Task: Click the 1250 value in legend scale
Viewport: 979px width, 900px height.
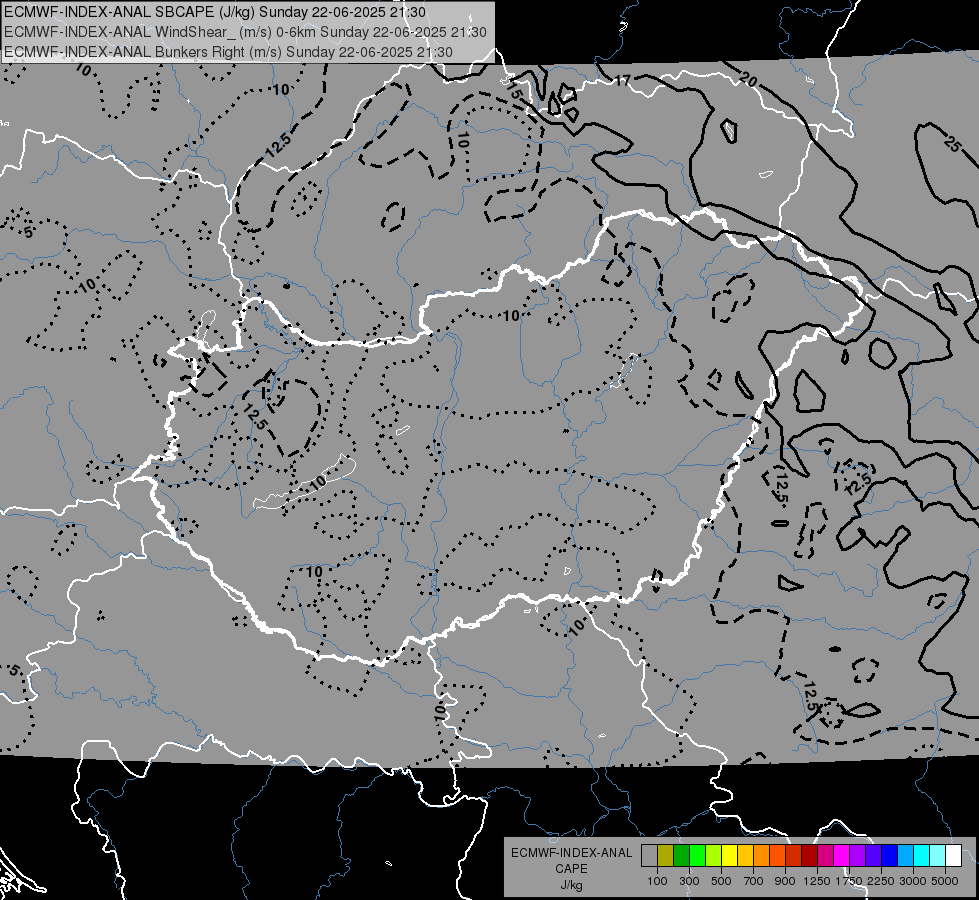Action: click(817, 881)
